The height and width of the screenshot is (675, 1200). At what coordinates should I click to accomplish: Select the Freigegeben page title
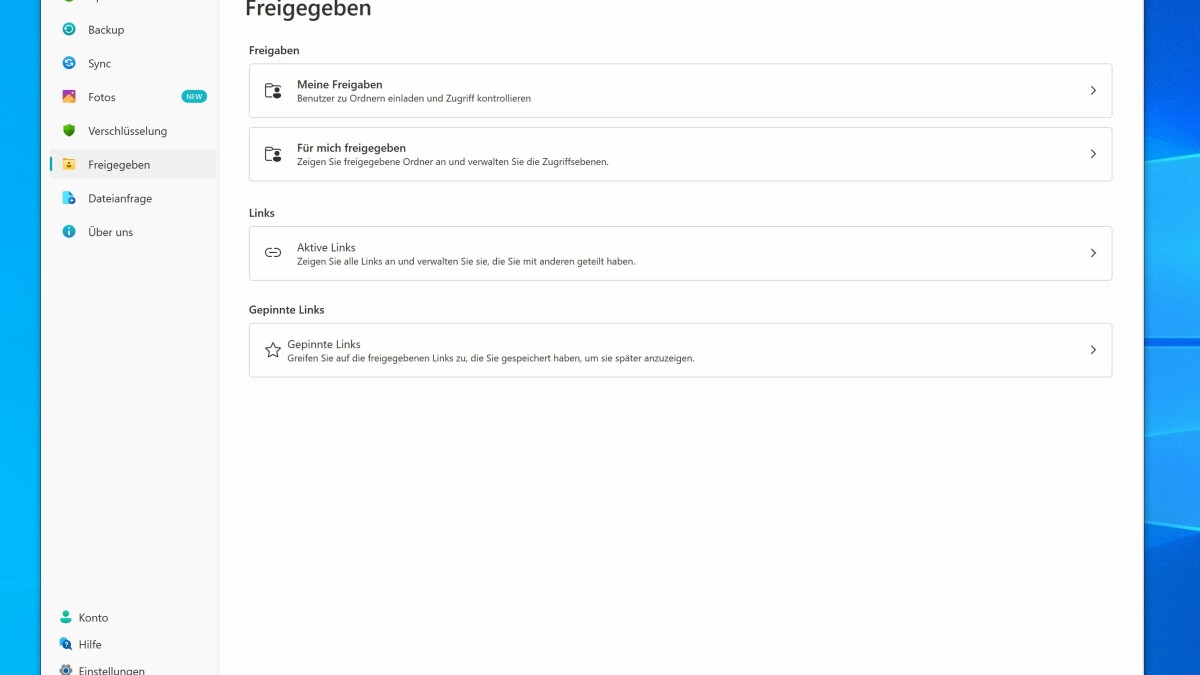pyautogui.click(x=308, y=10)
